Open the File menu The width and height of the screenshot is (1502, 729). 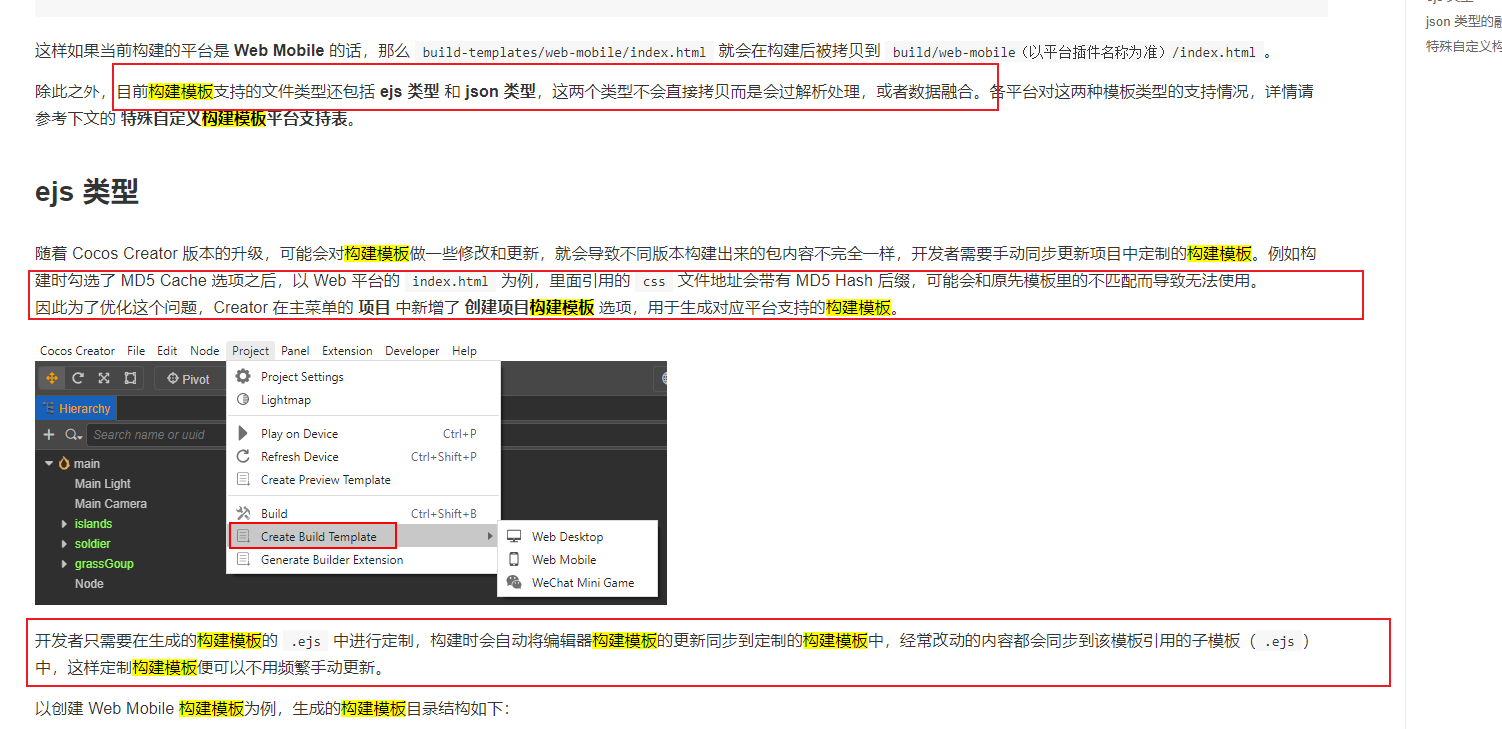136,351
